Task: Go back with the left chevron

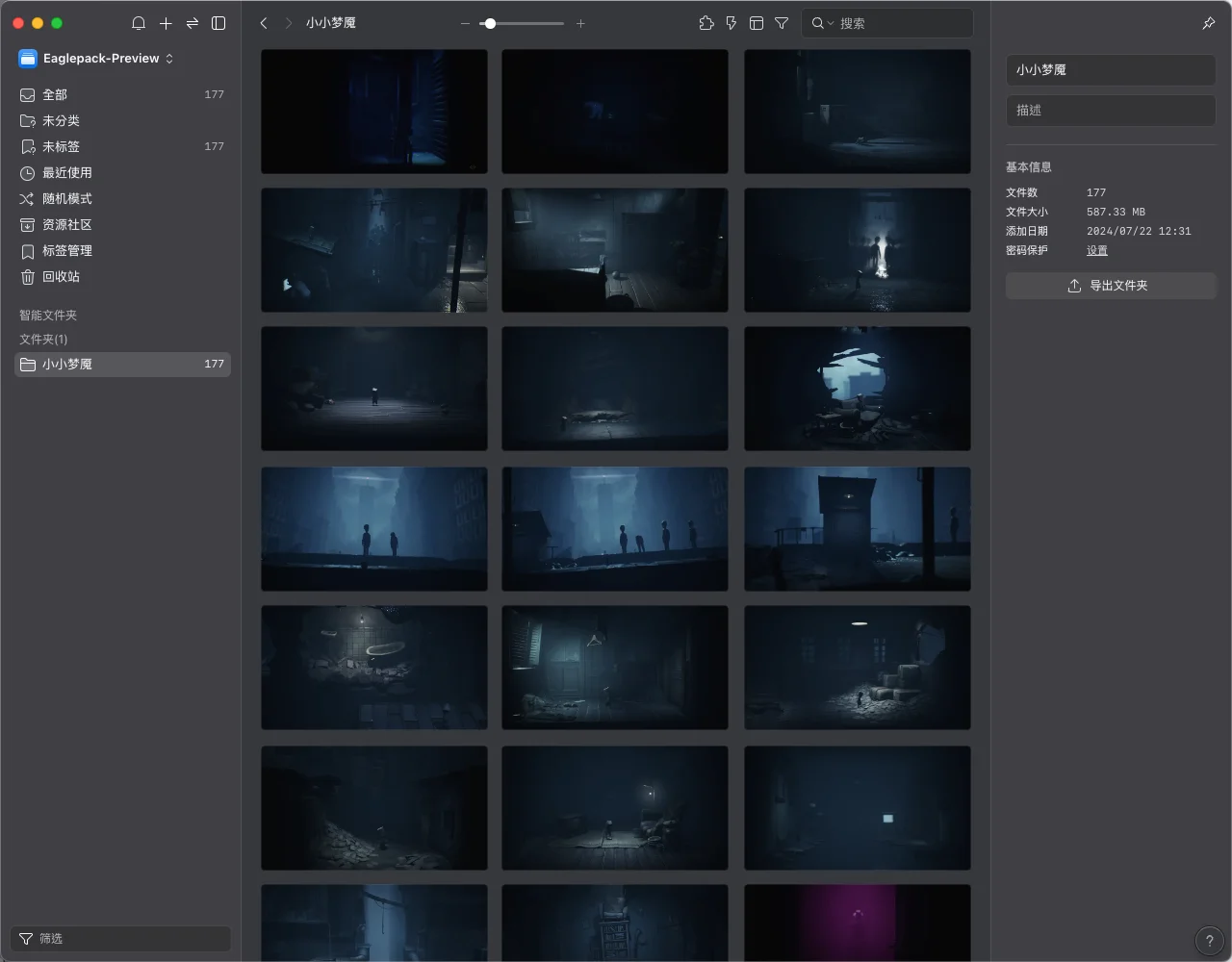Action: 264,23
